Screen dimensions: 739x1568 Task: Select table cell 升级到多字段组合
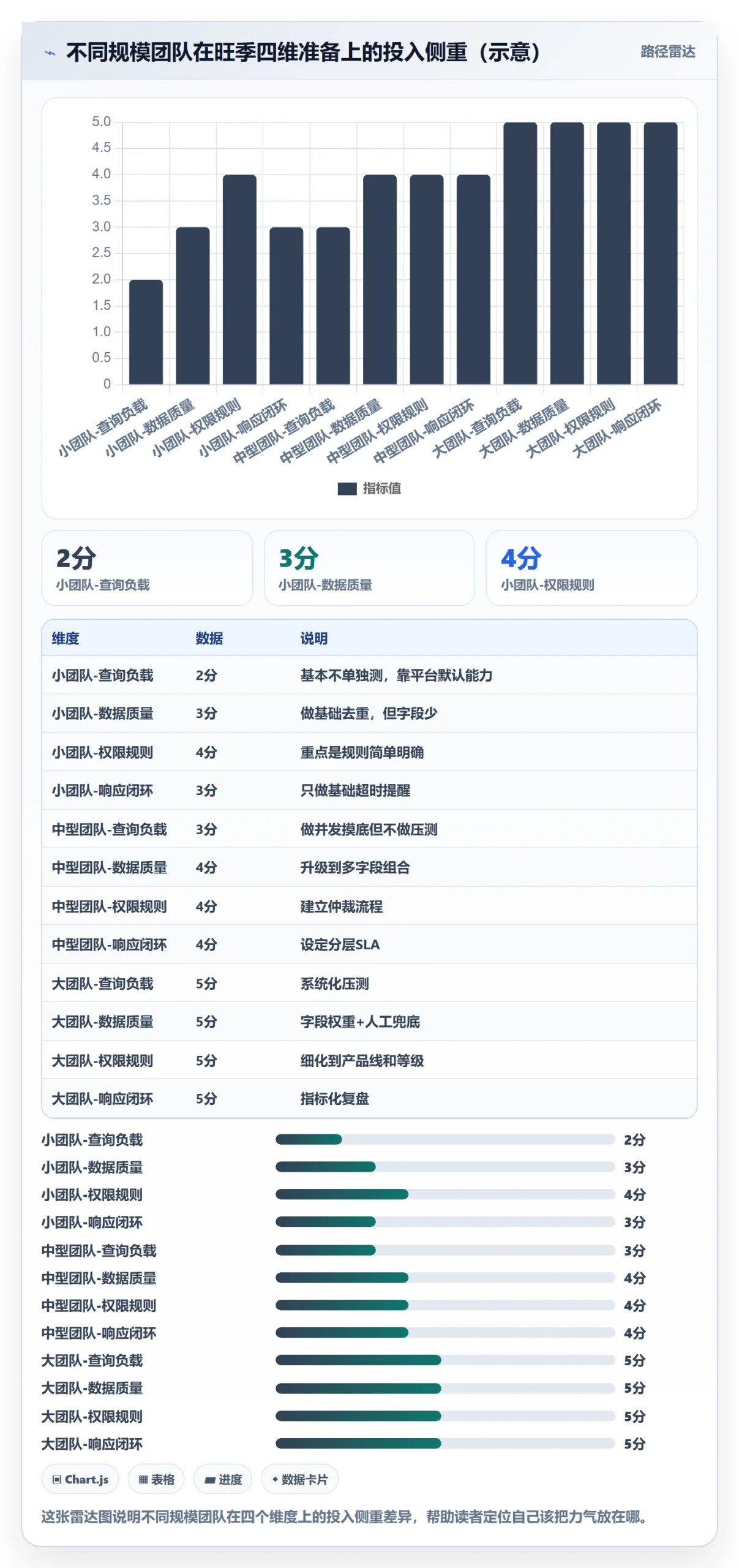point(355,867)
